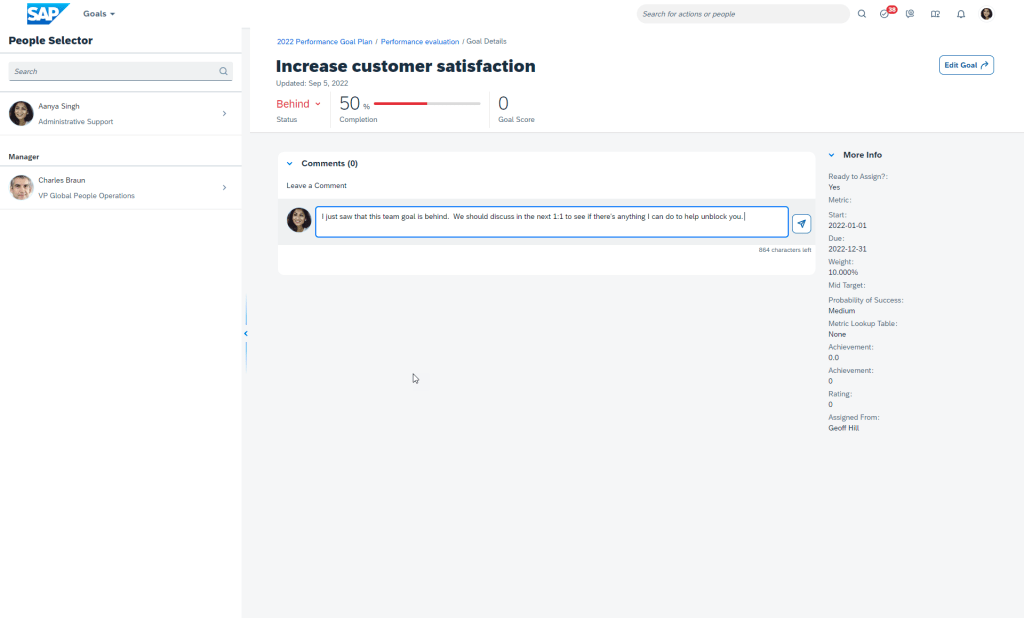The height and width of the screenshot is (618, 1024).
Task: Open the Behind status dropdown
Action: (298, 104)
